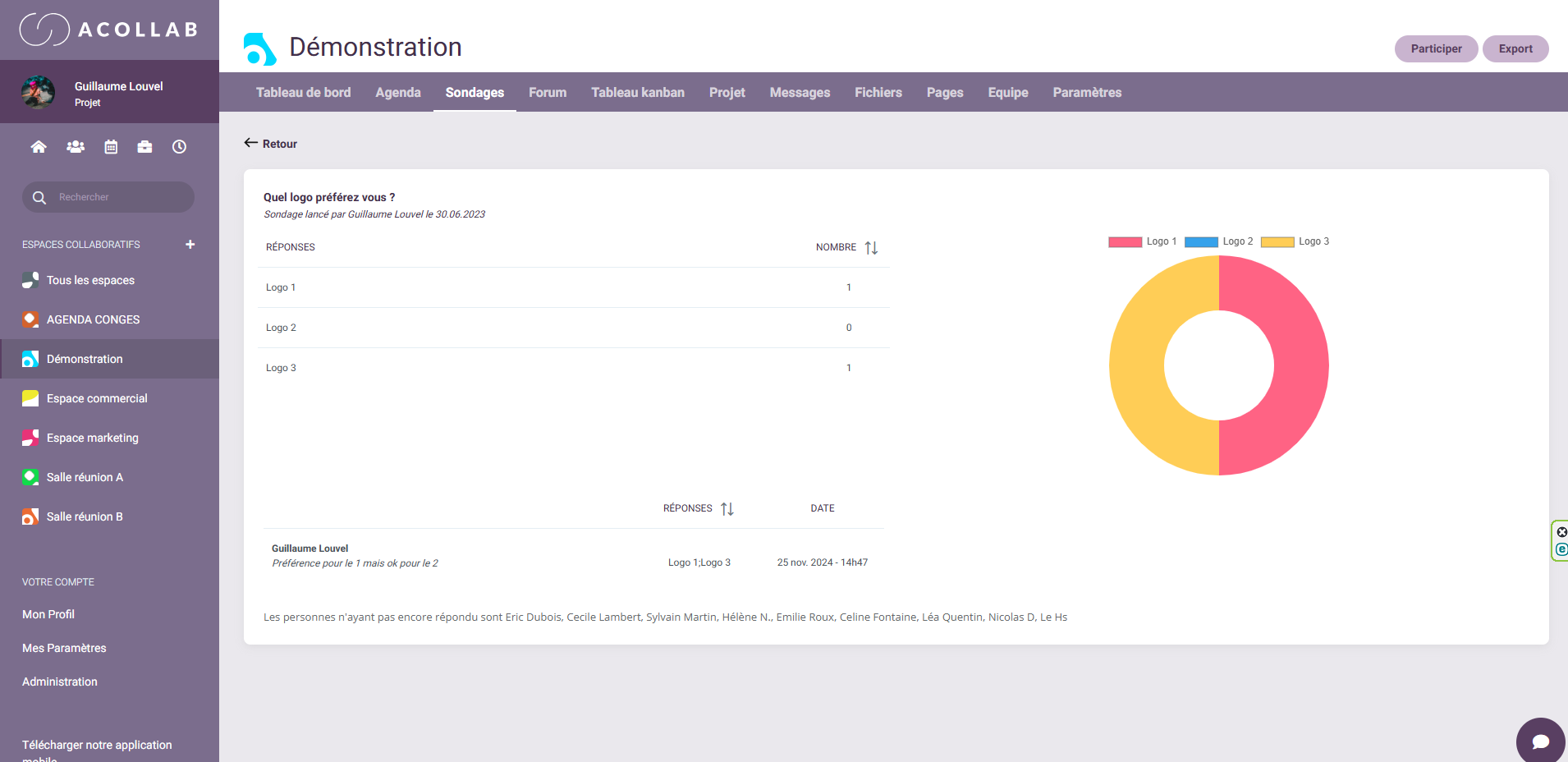Image resolution: width=1568 pixels, height=762 pixels.
Task: Toggle Logo 2 legend visibility
Action: click(x=1218, y=241)
